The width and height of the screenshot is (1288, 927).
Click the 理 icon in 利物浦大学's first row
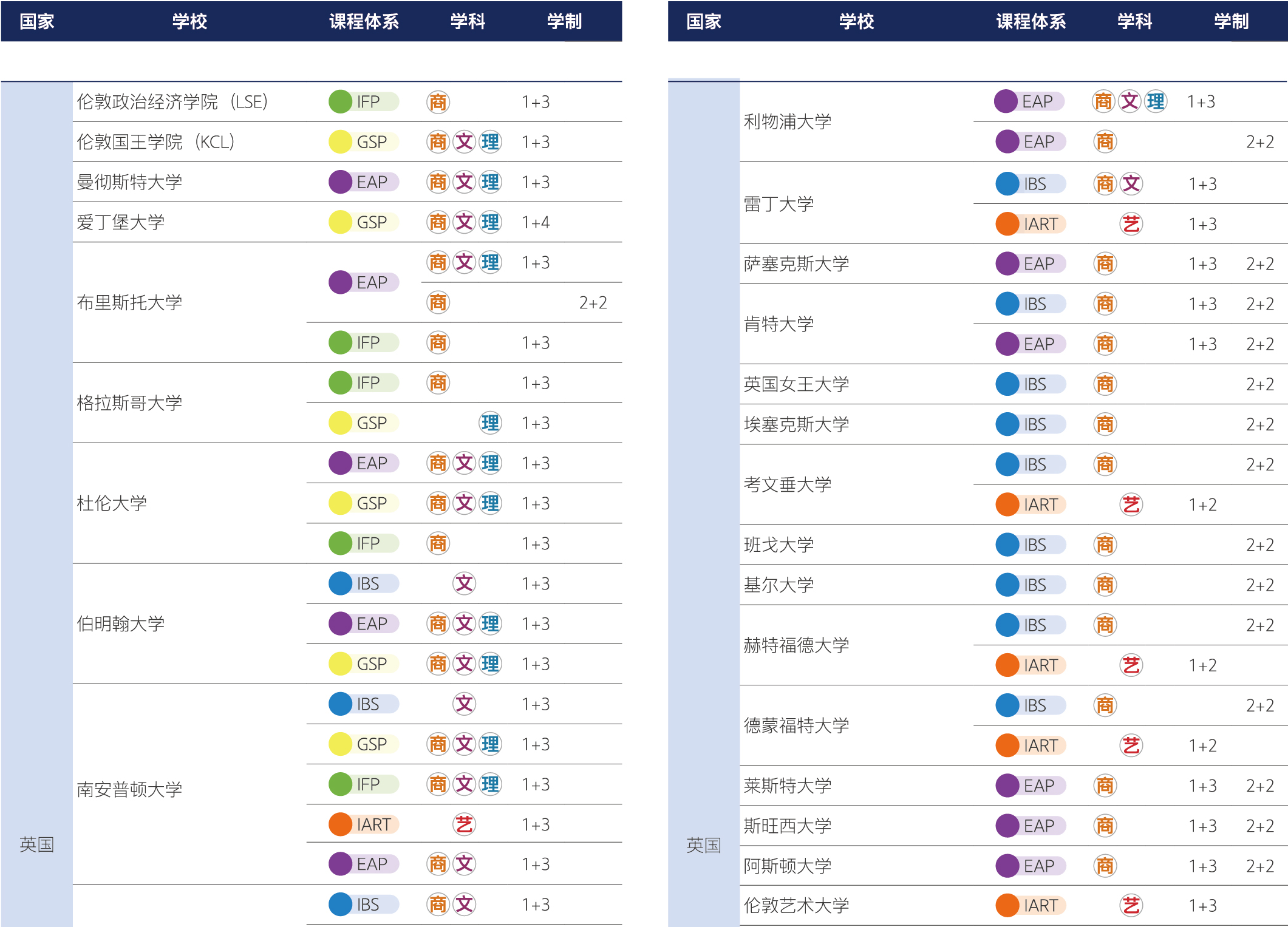(1156, 101)
